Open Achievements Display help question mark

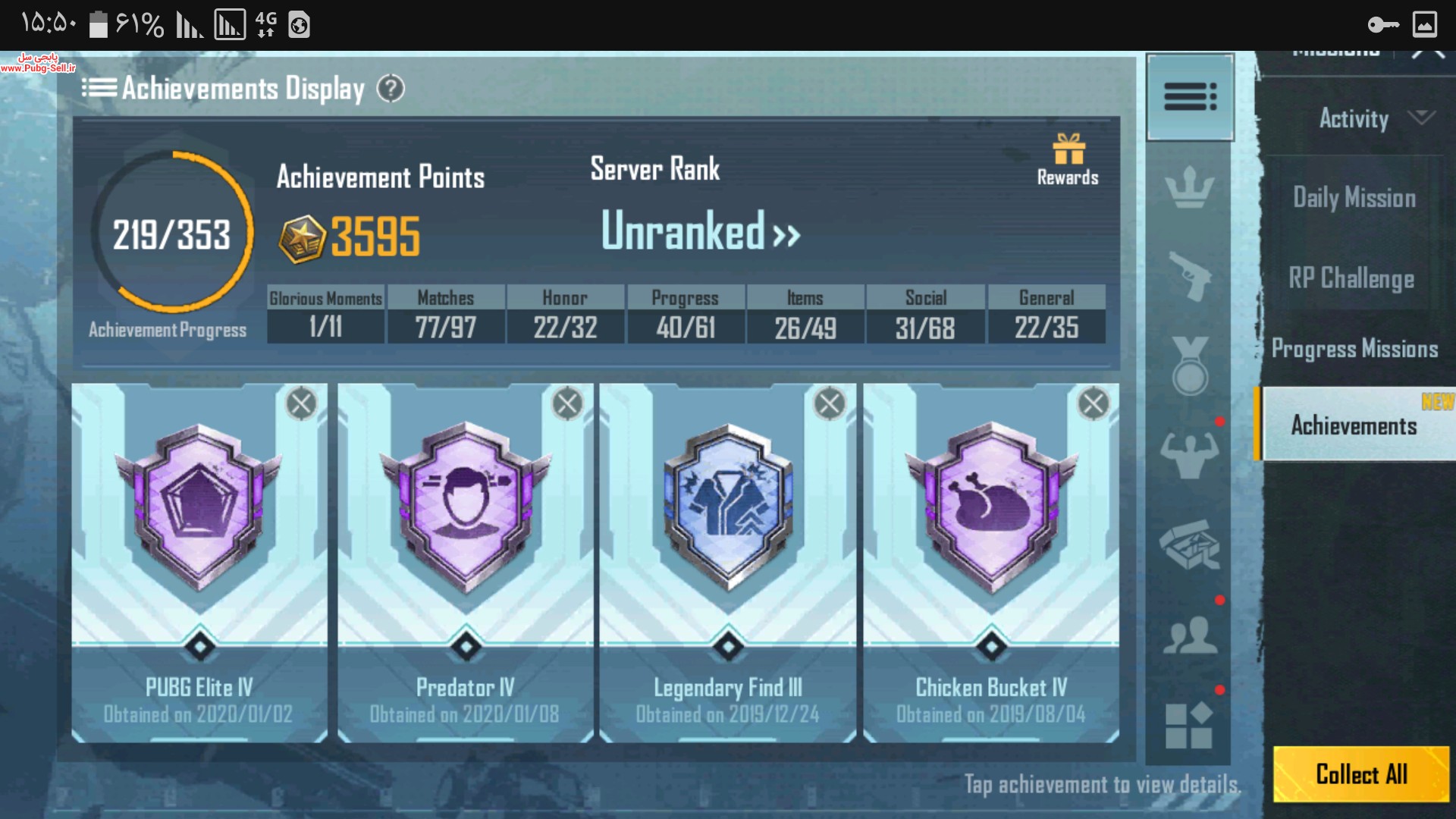[391, 89]
